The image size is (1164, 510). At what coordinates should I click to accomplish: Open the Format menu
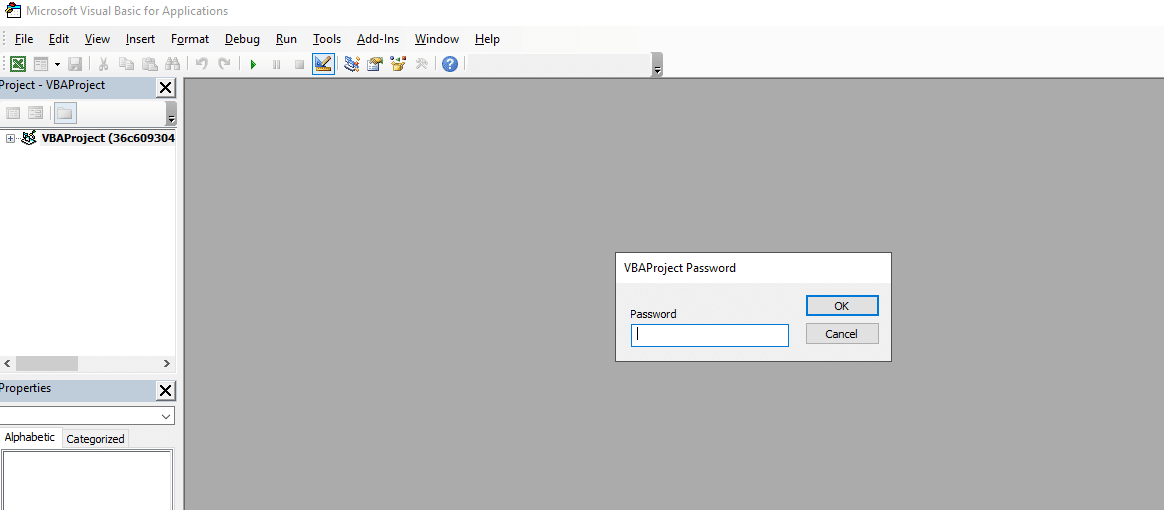pos(190,39)
